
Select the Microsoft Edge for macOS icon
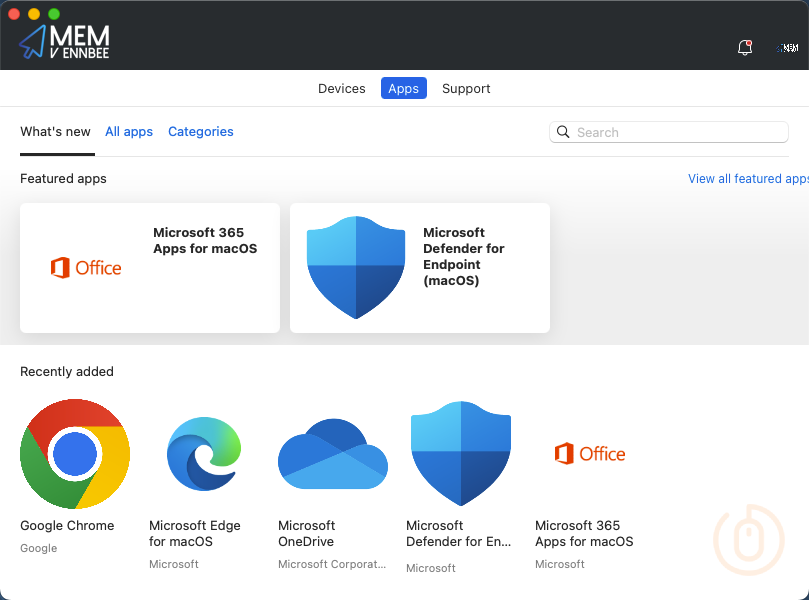point(203,453)
